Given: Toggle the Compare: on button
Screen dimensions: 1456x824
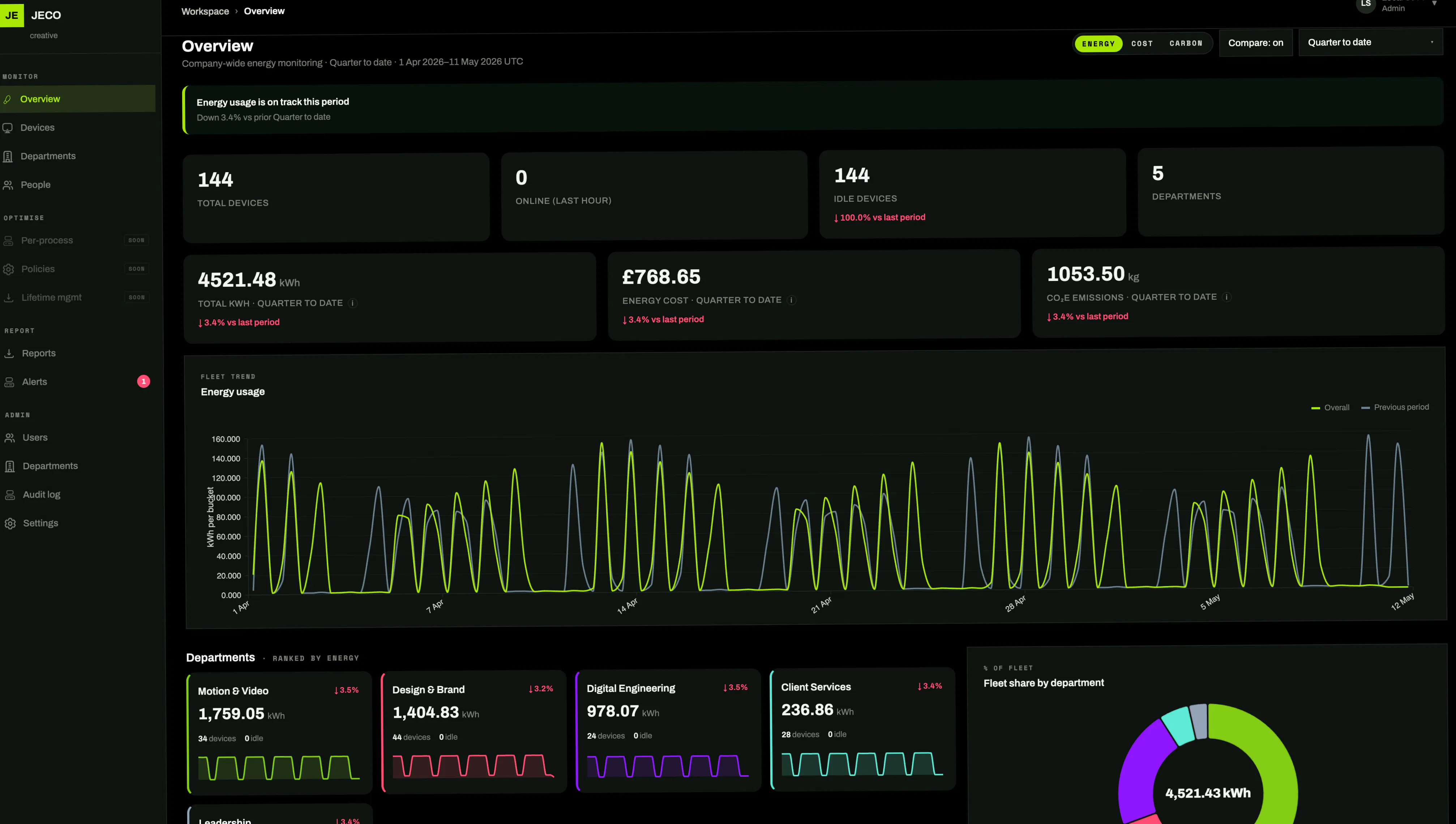Looking at the screenshot, I should 1255,43.
